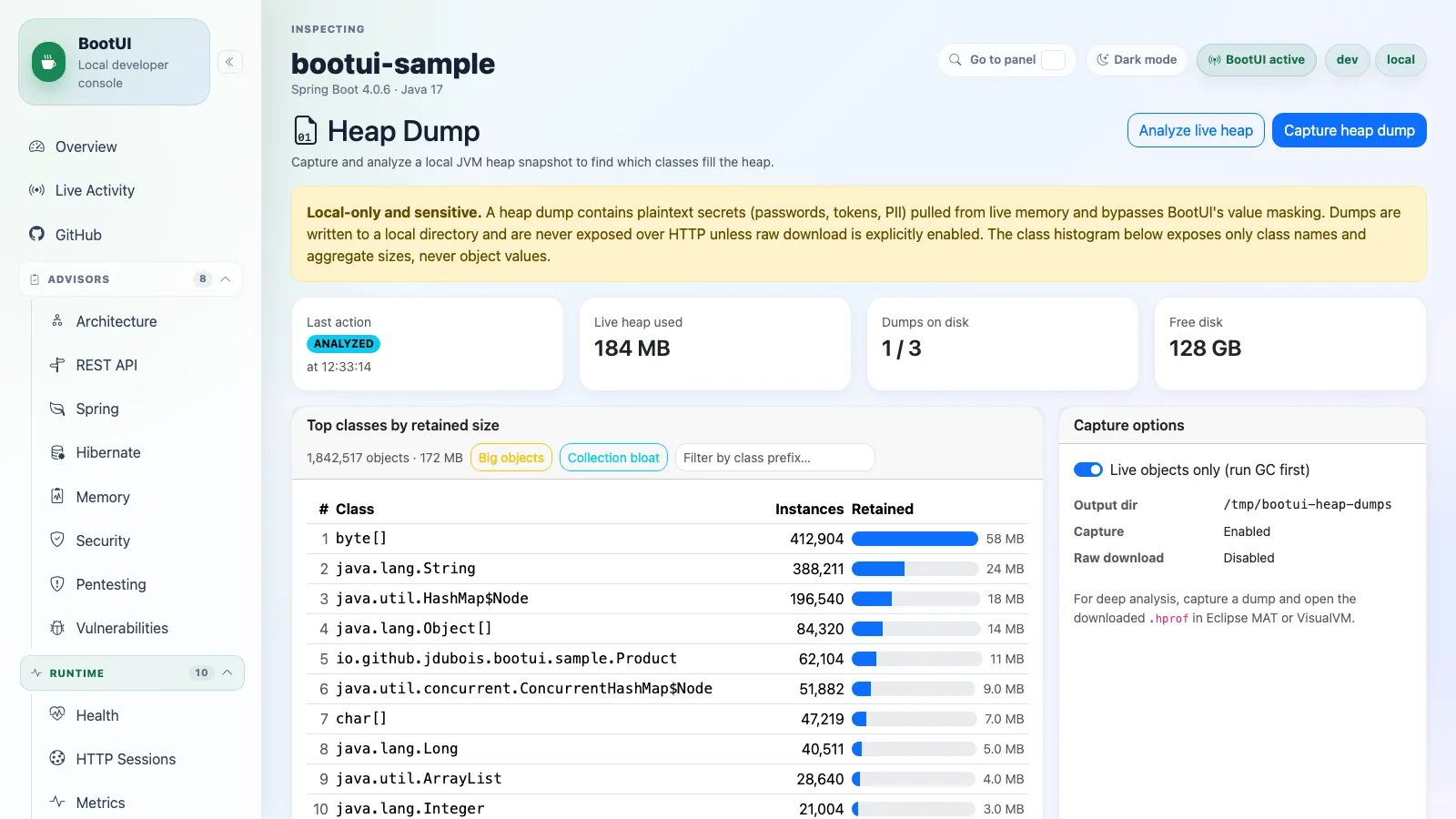Click the Security shield-check icon

pyautogui.click(x=57, y=540)
